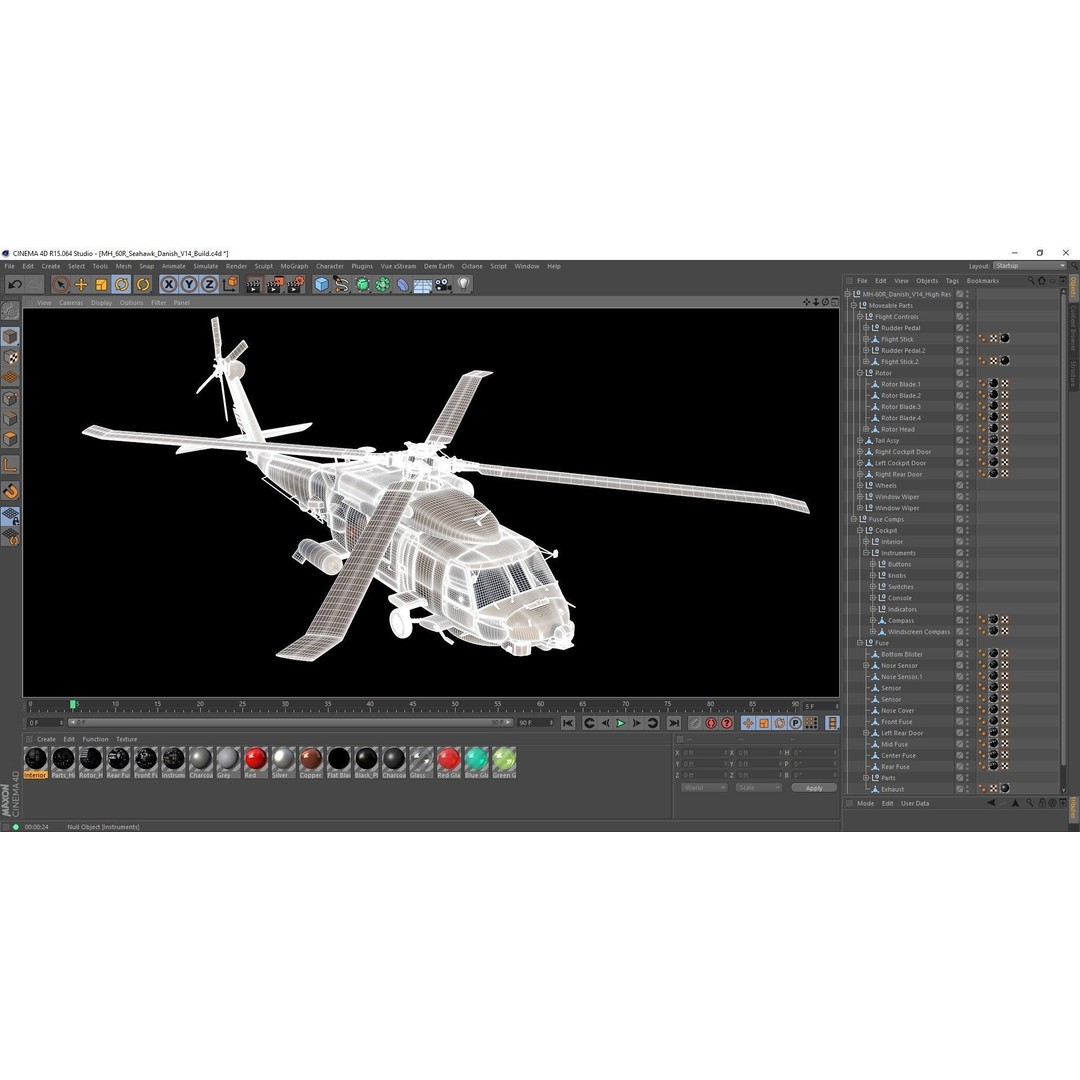Collapse the Rotor group

click(860, 373)
